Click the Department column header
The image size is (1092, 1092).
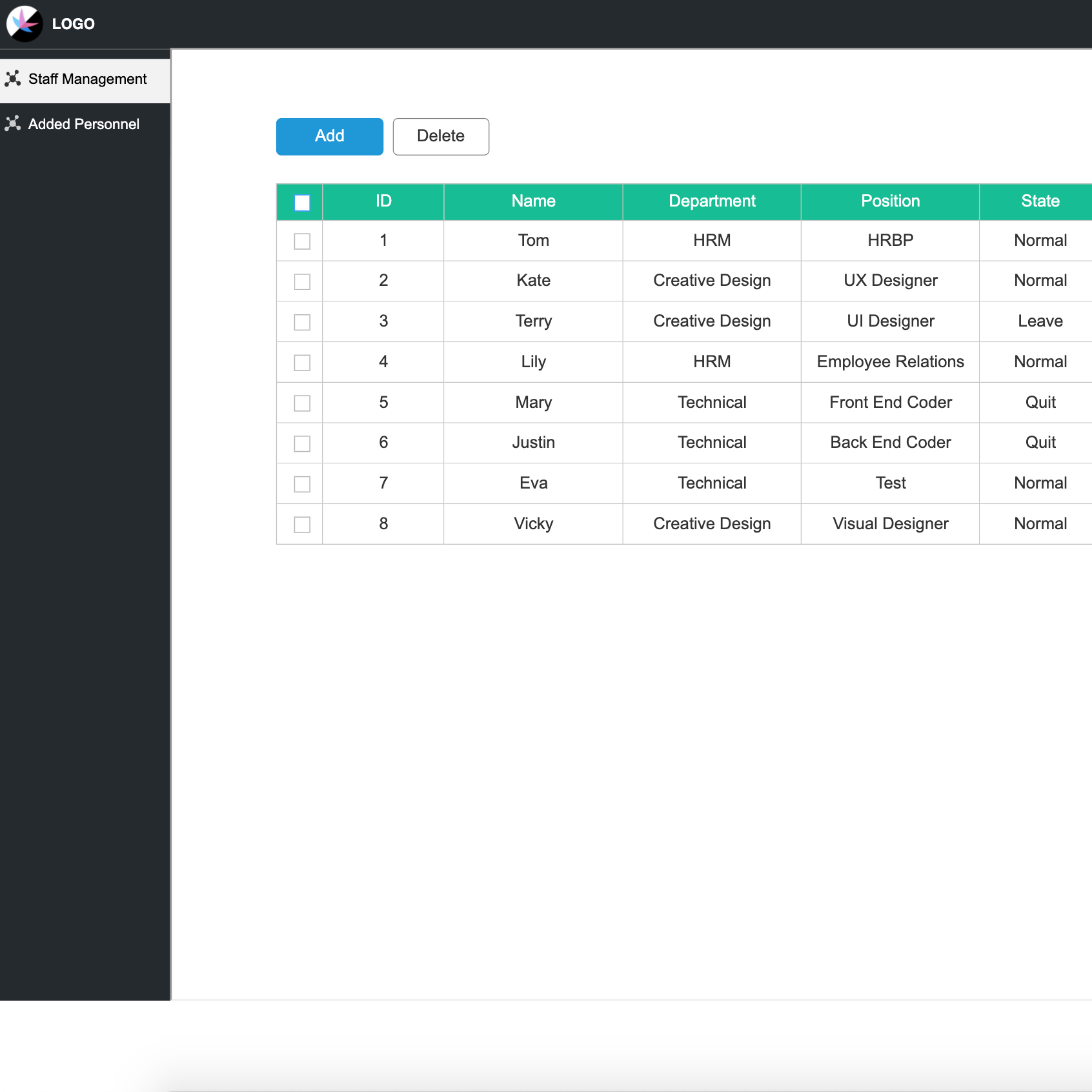712,201
